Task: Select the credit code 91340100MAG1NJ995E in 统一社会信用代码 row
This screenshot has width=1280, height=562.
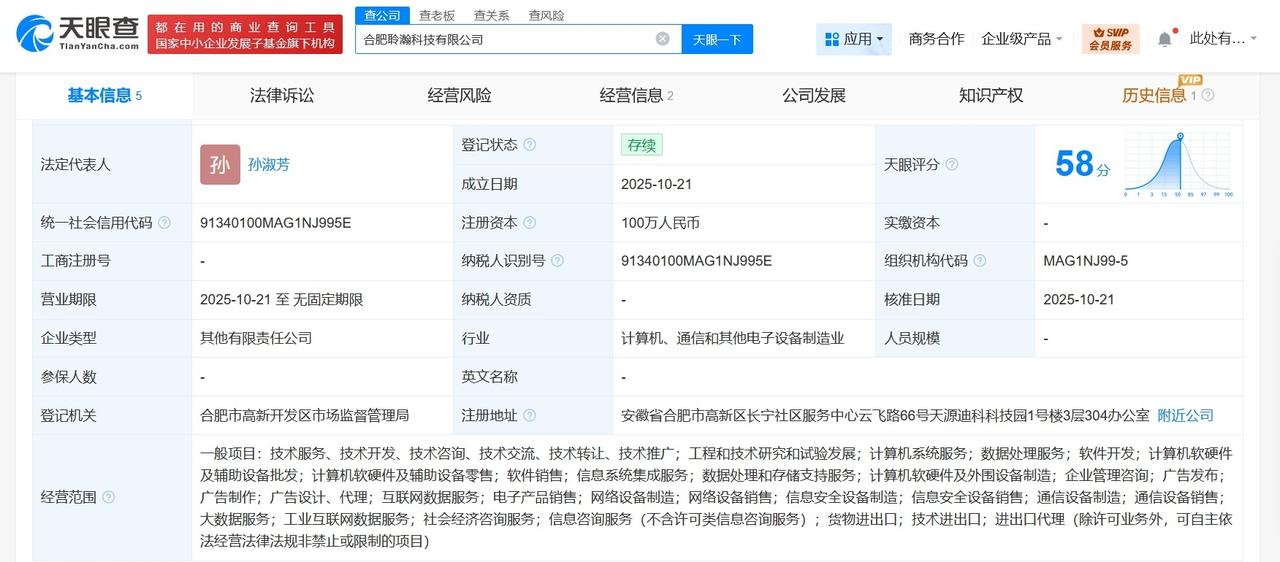Action: click(276, 223)
